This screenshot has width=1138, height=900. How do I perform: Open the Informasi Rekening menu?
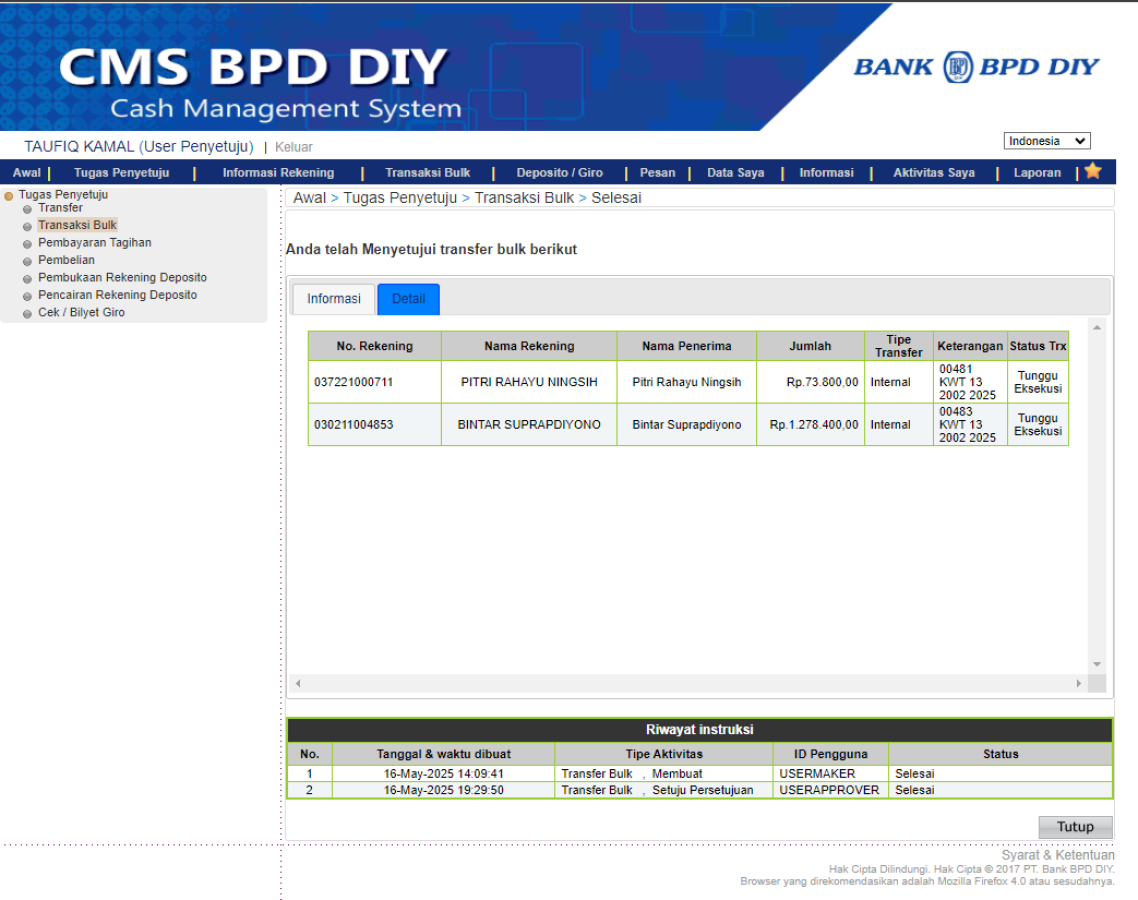(x=278, y=173)
